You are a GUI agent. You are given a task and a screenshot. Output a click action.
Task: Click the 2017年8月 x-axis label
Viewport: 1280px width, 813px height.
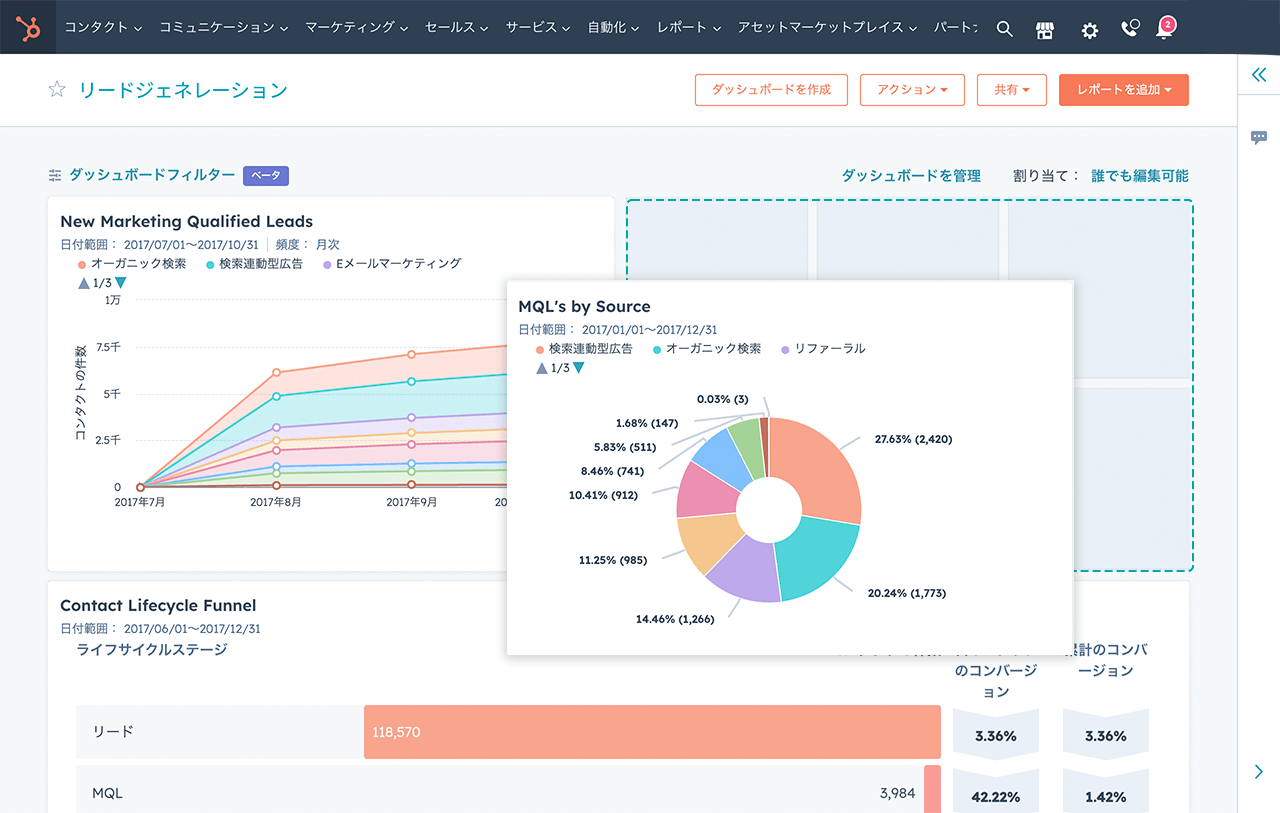276,502
